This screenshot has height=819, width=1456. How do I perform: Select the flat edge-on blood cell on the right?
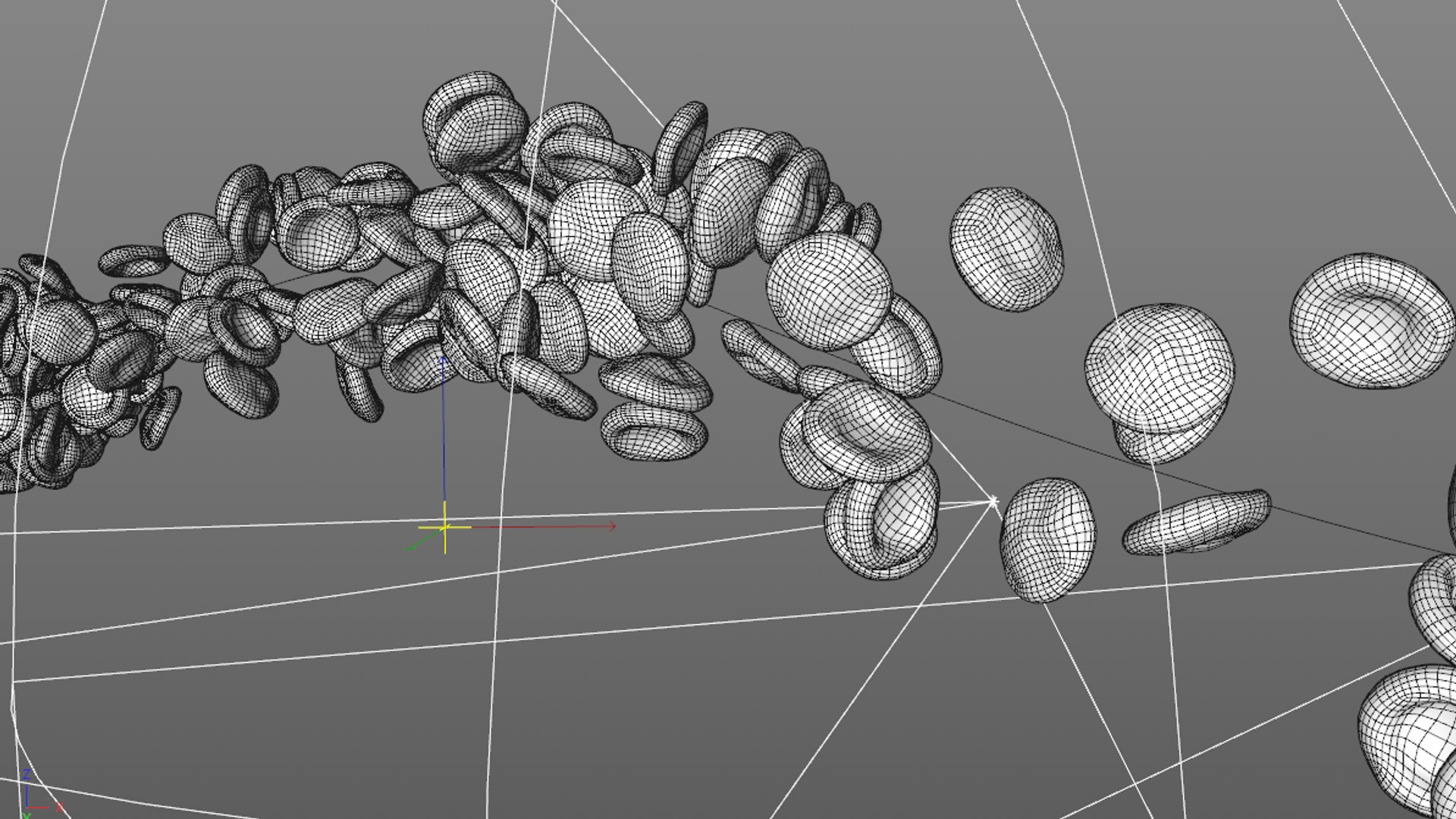pos(1197,522)
